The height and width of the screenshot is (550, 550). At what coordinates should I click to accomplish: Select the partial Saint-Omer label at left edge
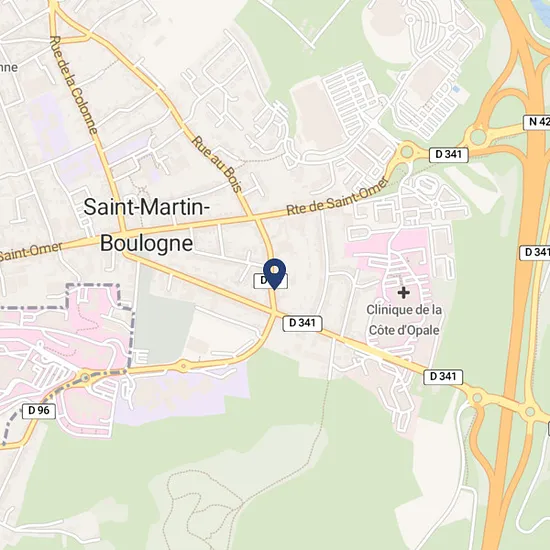click(31, 251)
